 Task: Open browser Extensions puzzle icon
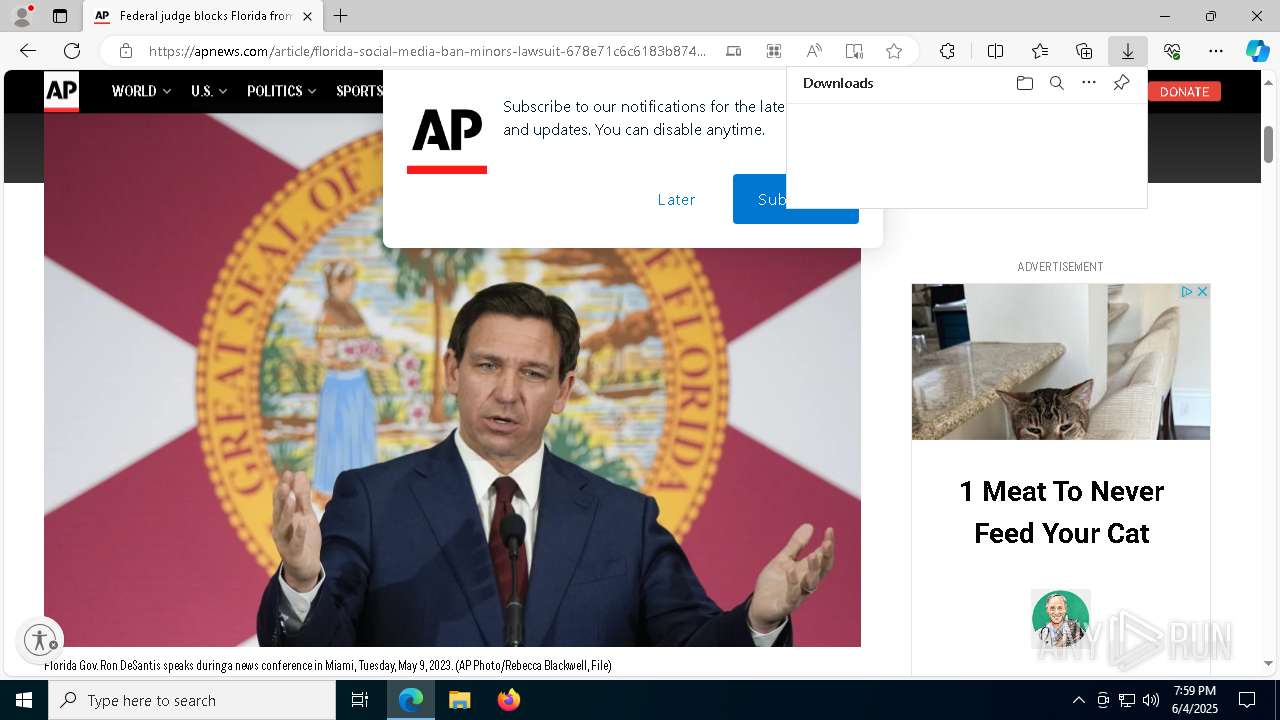pos(947,51)
